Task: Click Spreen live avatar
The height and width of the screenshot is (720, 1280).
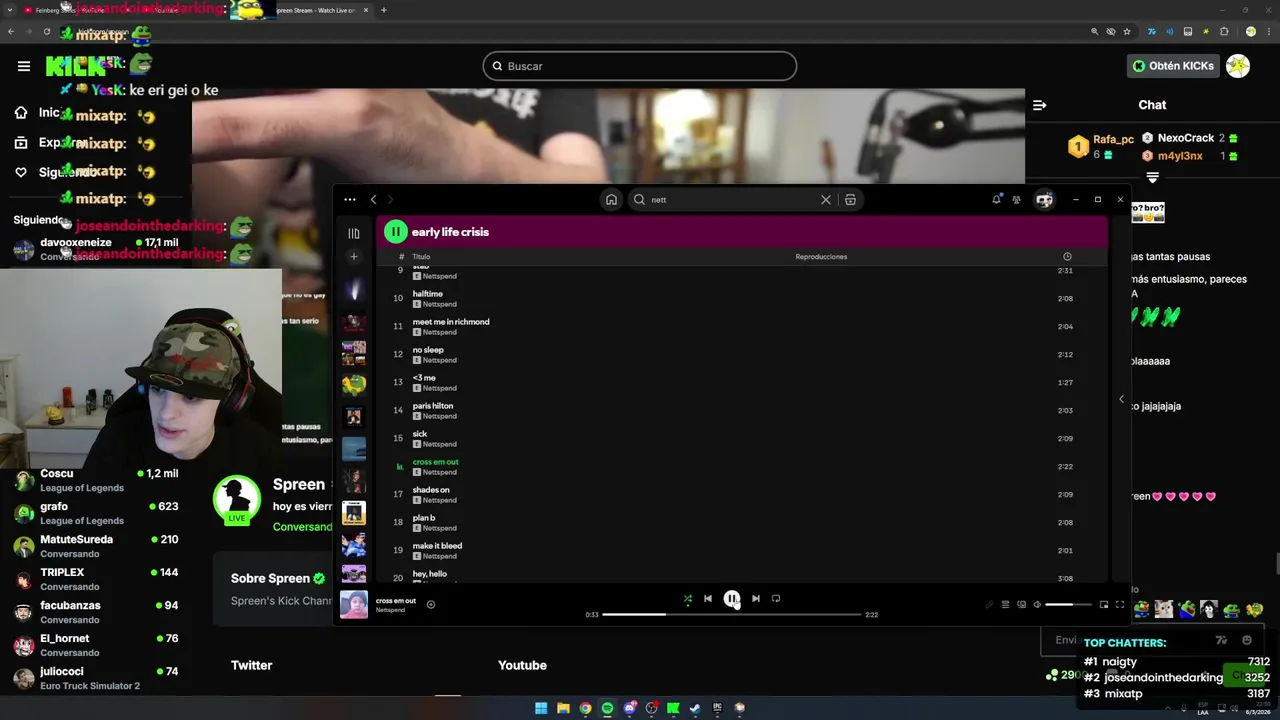Action: point(237,499)
